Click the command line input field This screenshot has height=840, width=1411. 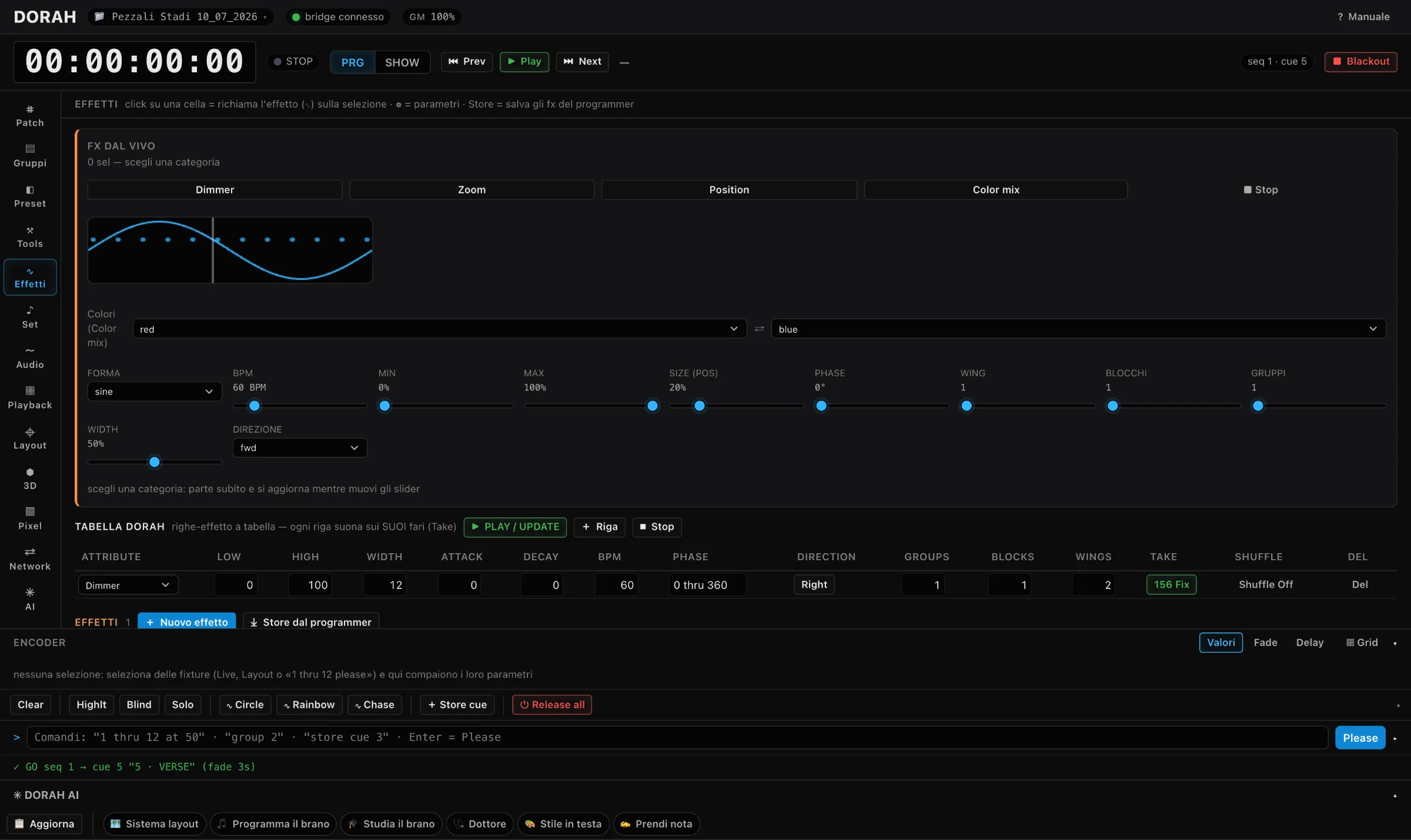[677, 737]
